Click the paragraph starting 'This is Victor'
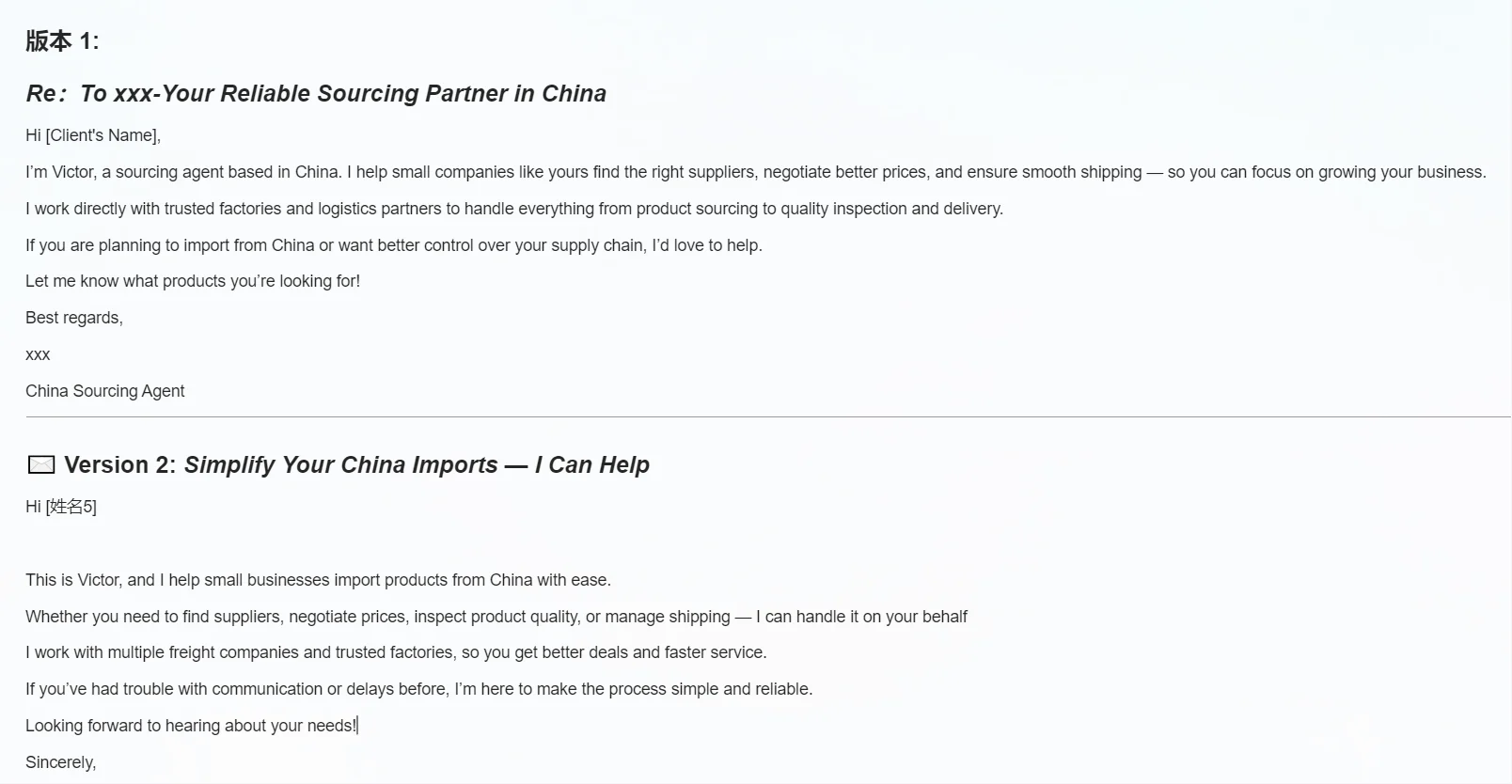This screenshot has width=1512, height=784. click(318, 580)
